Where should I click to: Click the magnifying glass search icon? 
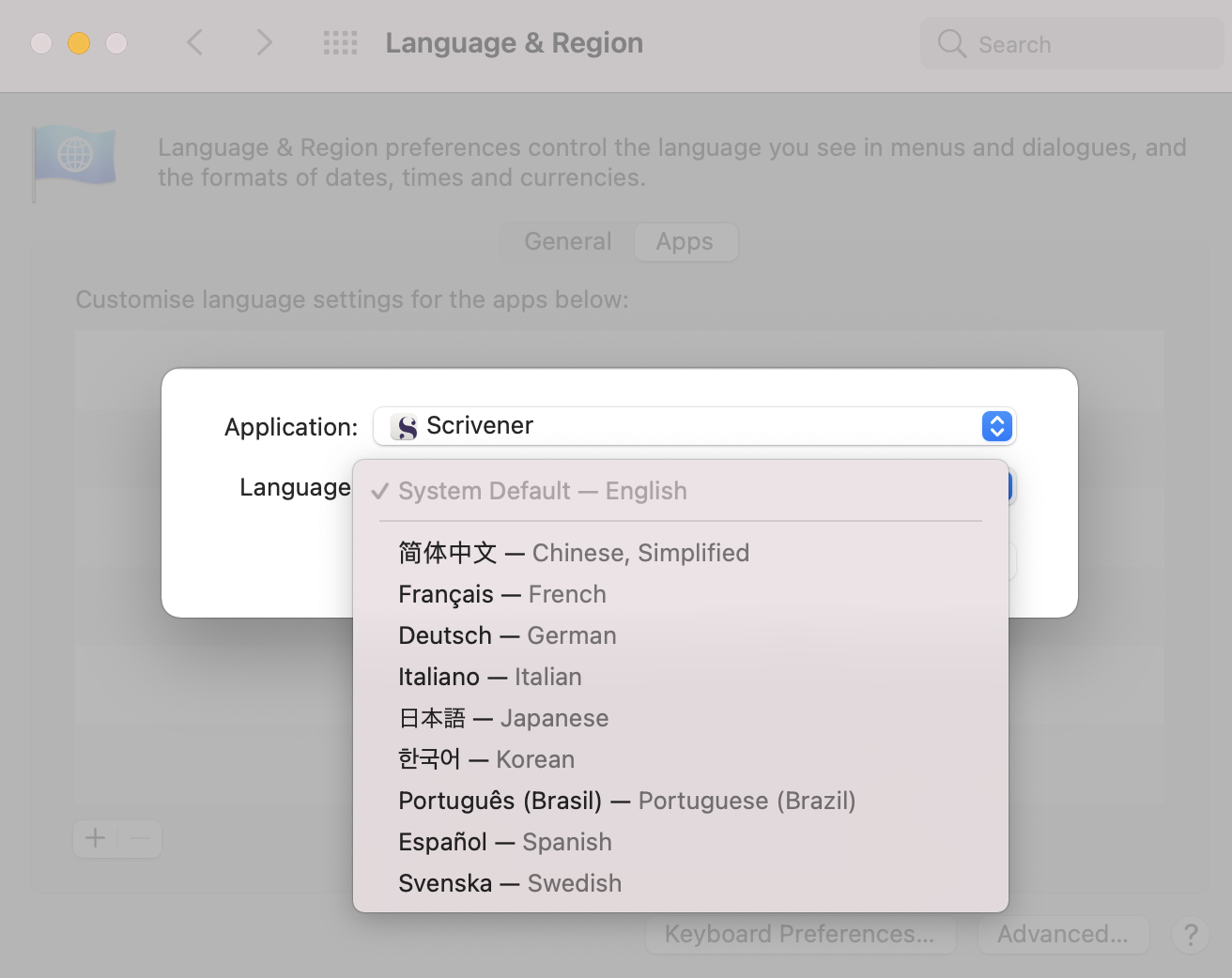point(951,43)
